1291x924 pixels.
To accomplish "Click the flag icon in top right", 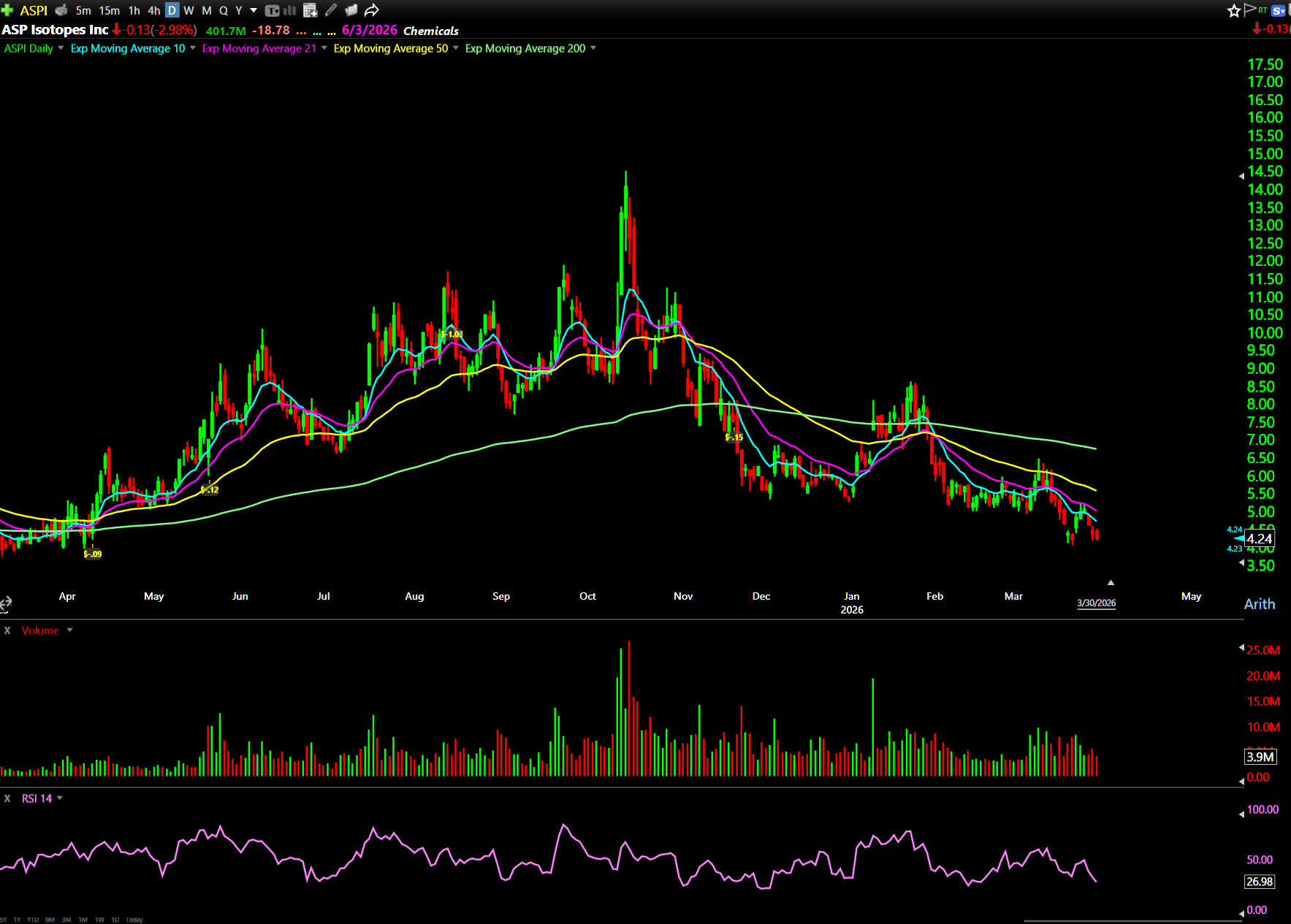I will point(1250,9).
